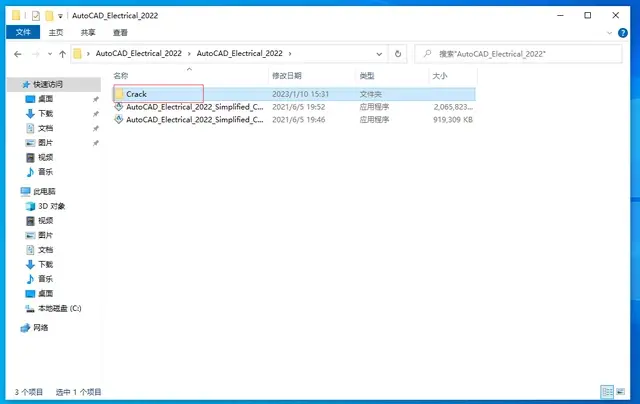Switch to the 主页 ribbon tab
640x404 pixels.
tap(56, 32)
